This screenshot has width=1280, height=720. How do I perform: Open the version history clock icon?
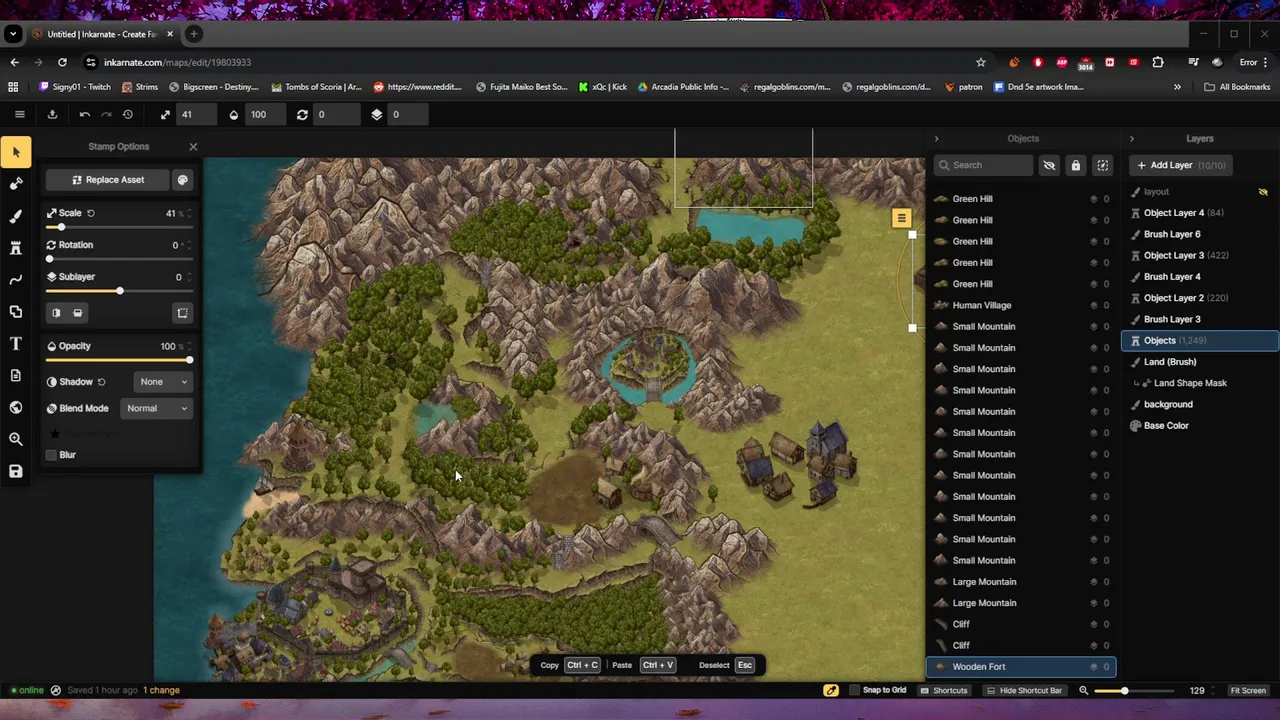point(128,114)
